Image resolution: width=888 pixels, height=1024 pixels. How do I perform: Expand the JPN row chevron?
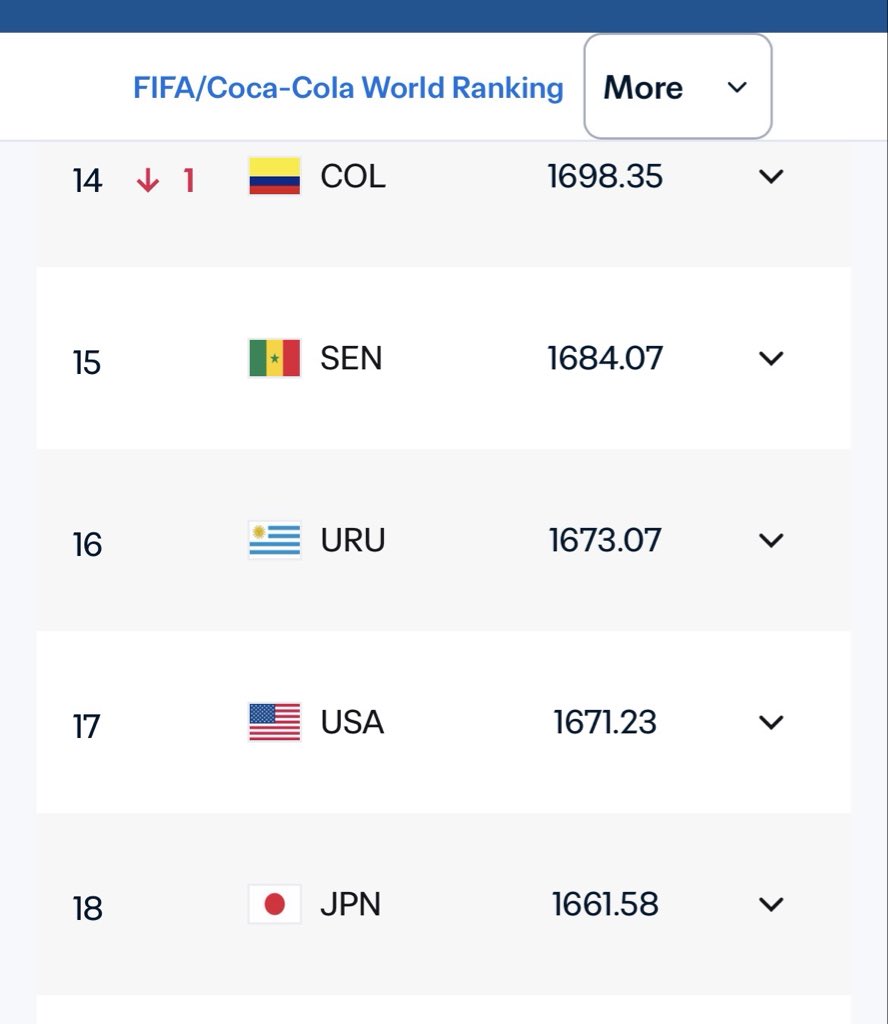(771, 904)
